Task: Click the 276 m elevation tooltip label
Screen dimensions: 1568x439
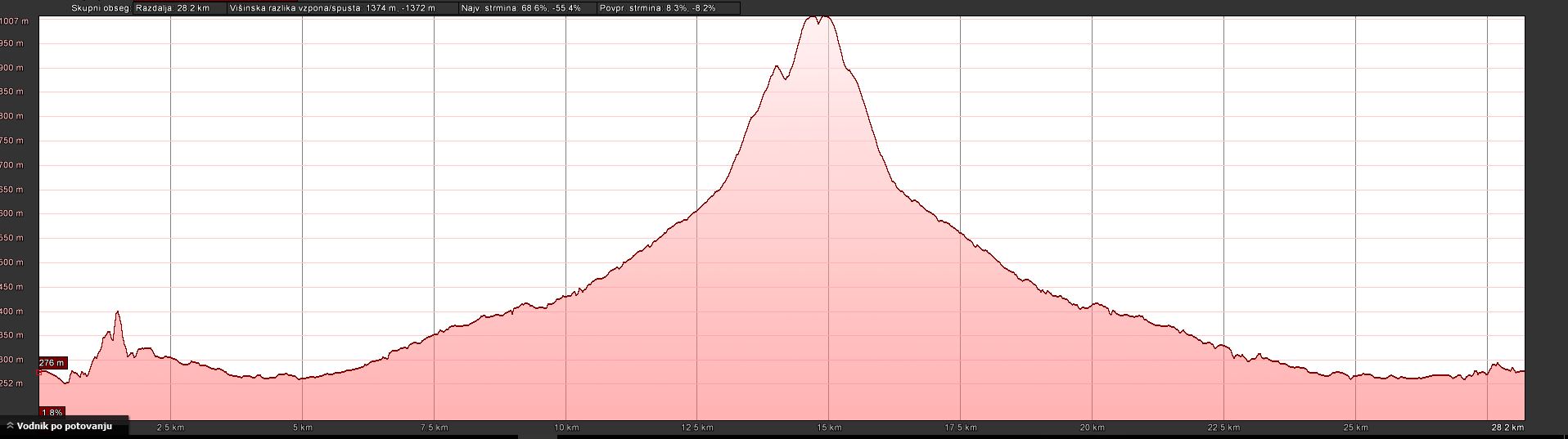Action: click(x=52, y=363)
